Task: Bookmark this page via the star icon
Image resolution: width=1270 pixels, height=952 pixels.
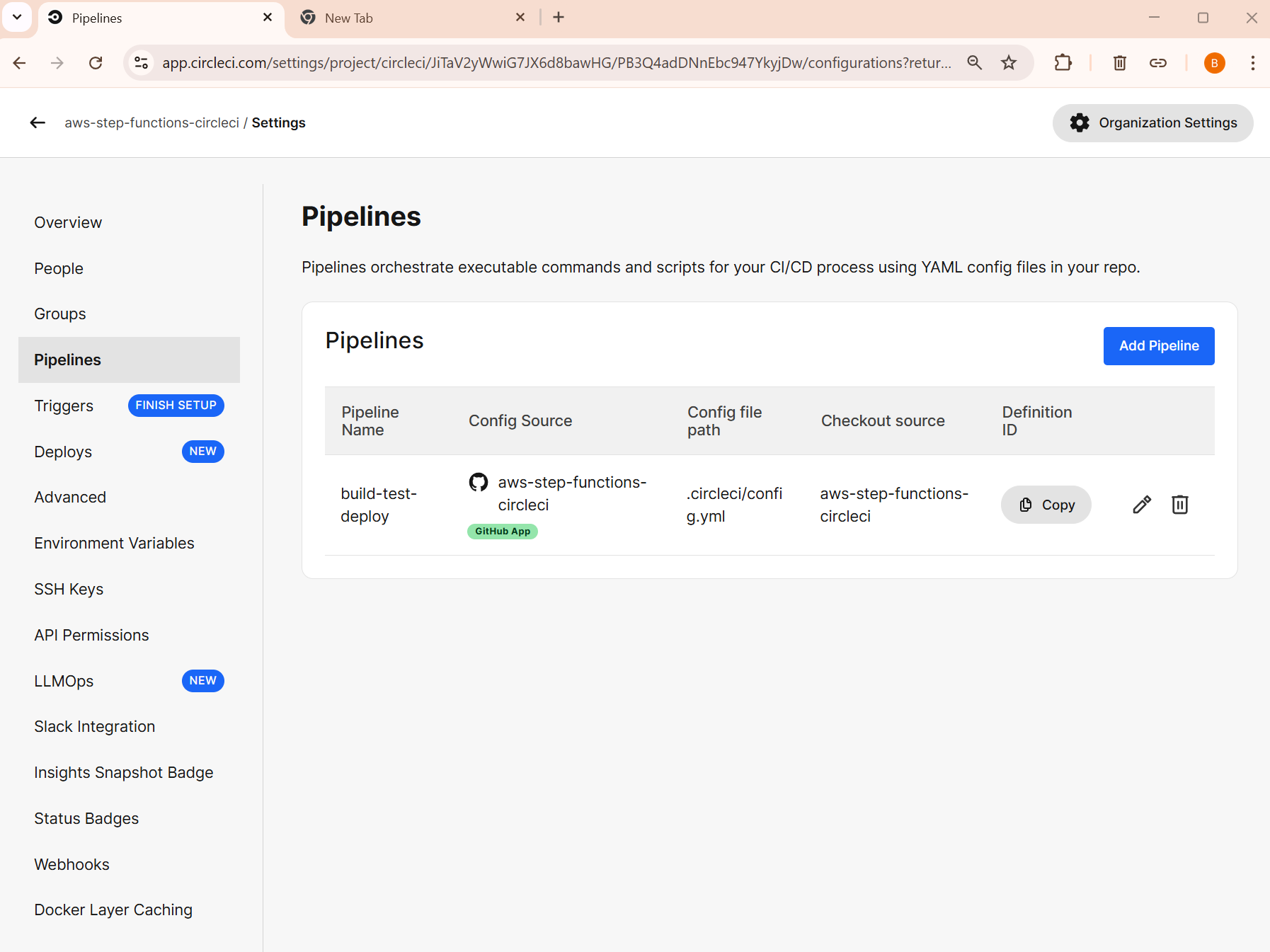Action: pos(1009,62)
